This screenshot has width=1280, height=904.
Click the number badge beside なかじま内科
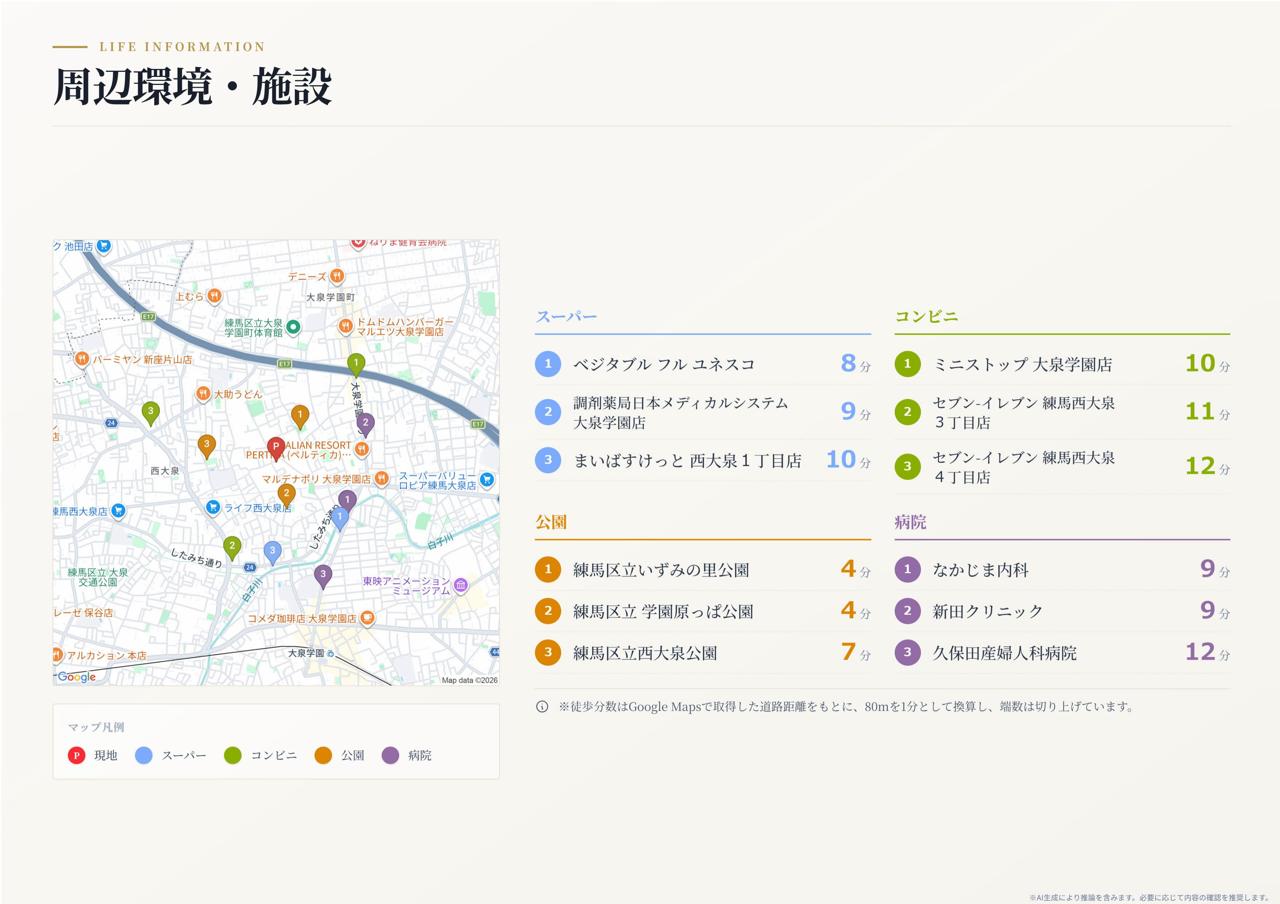(x=907, y=570)
